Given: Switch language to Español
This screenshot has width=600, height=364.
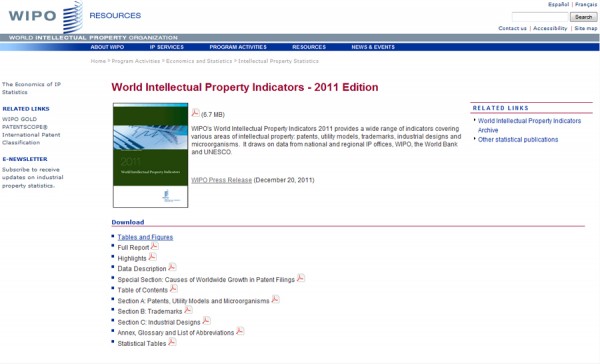Looking at the screenshot, I should pyautogui.click(x=558, y=5).
